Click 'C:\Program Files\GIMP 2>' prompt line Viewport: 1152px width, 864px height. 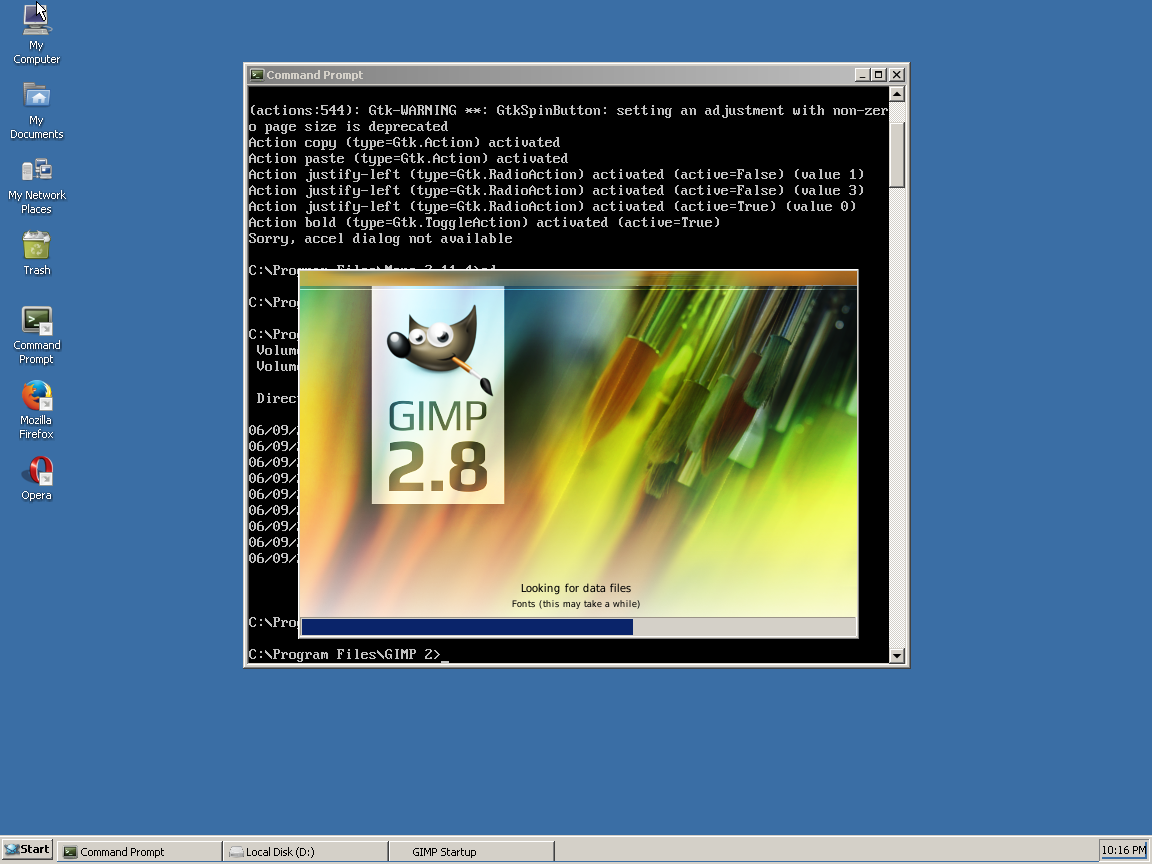coord(345,654)
